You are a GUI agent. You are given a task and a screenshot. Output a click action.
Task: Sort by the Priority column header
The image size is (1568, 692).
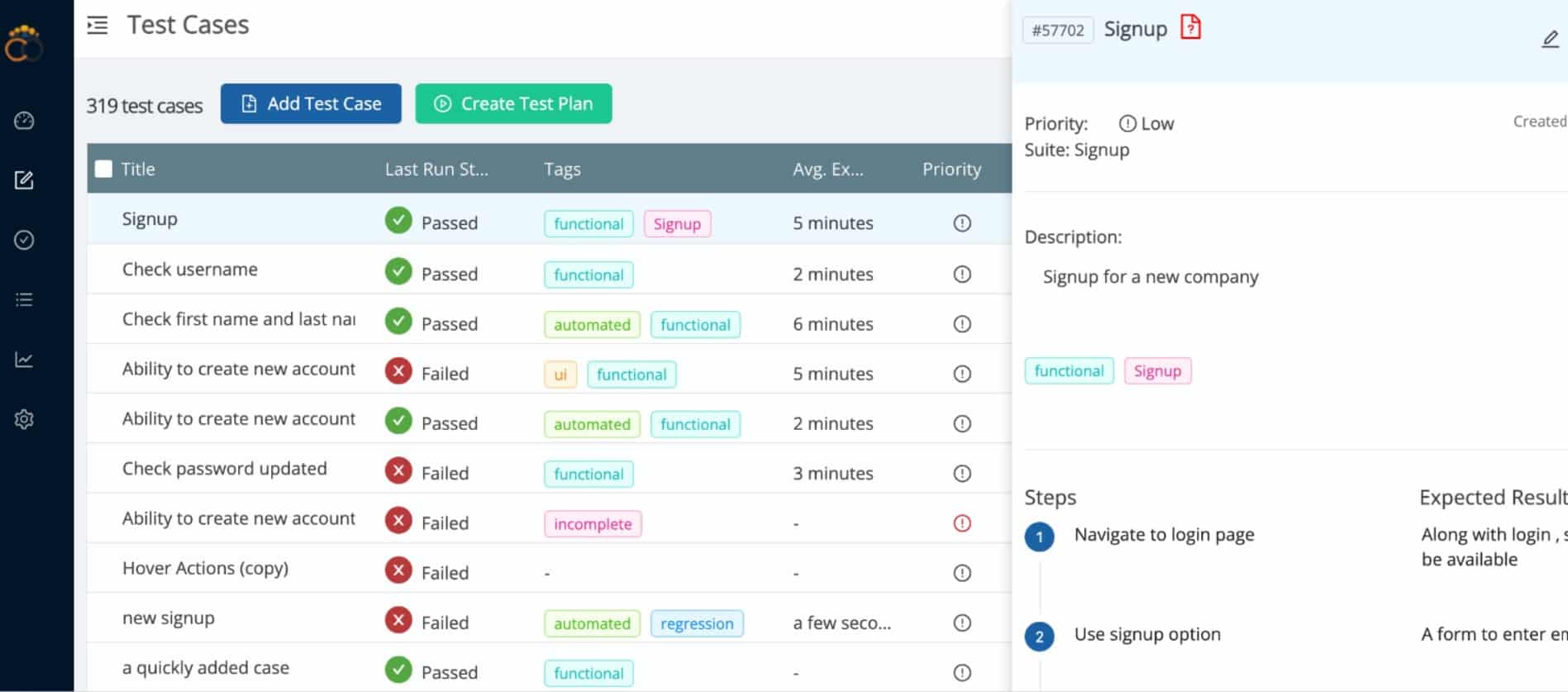[951, 169]
